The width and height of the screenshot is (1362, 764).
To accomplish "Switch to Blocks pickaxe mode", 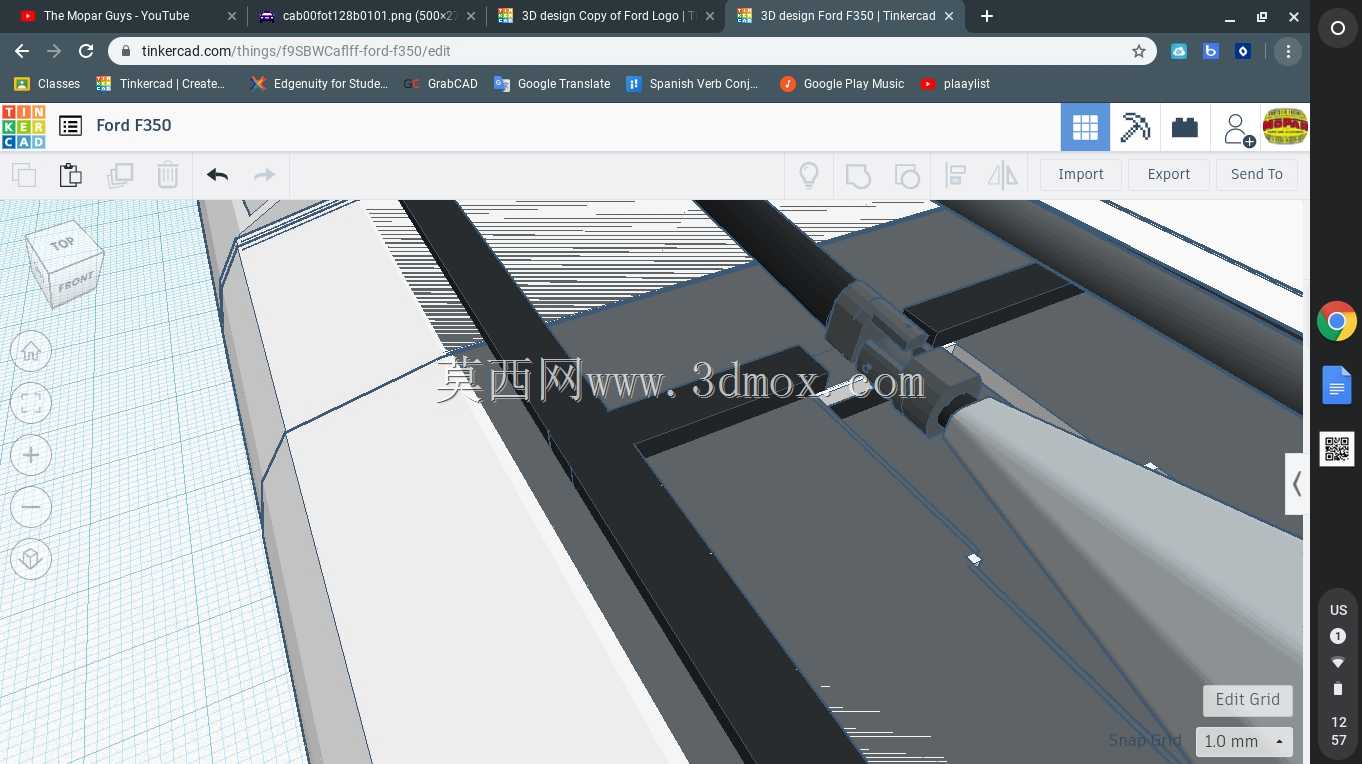I will coord(1135,127).
